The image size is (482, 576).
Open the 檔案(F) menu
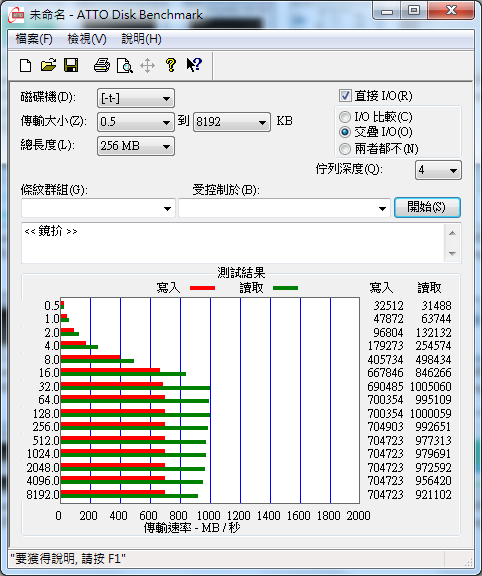(x=34, y=39)
